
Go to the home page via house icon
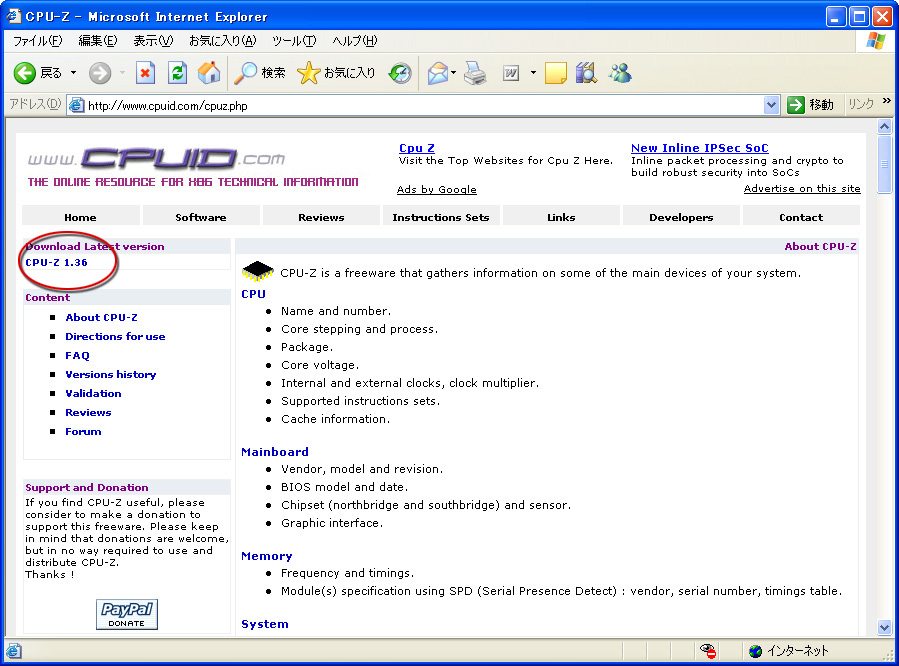click(209, 73)
